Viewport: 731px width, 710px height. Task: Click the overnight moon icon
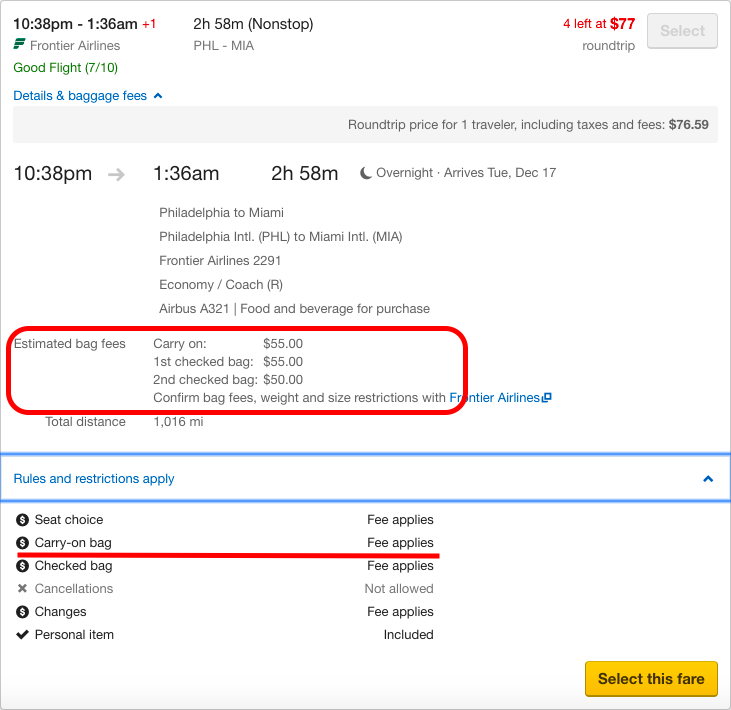pyautogui.click(x=366, y=173)
